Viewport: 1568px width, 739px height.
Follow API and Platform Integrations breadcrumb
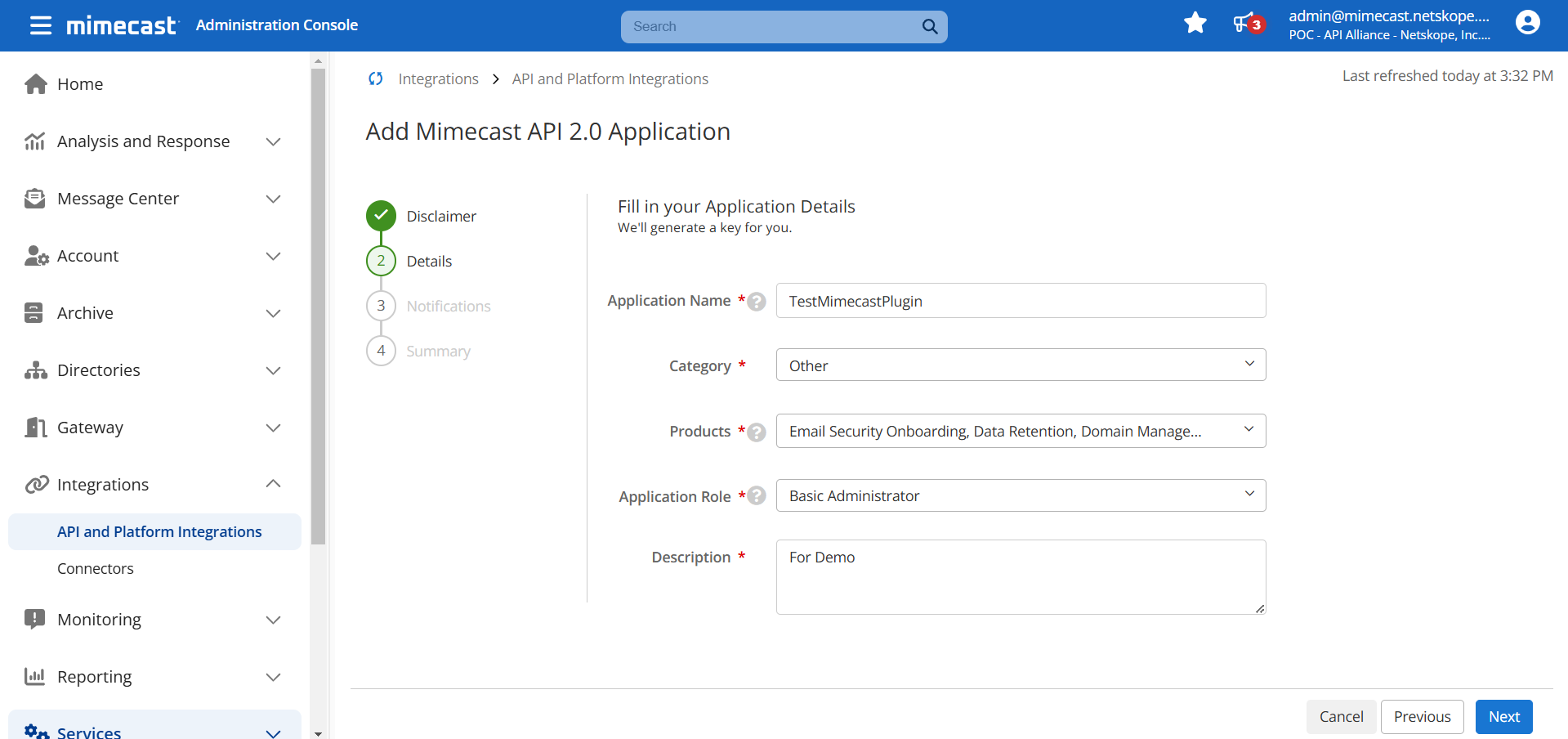610,78
